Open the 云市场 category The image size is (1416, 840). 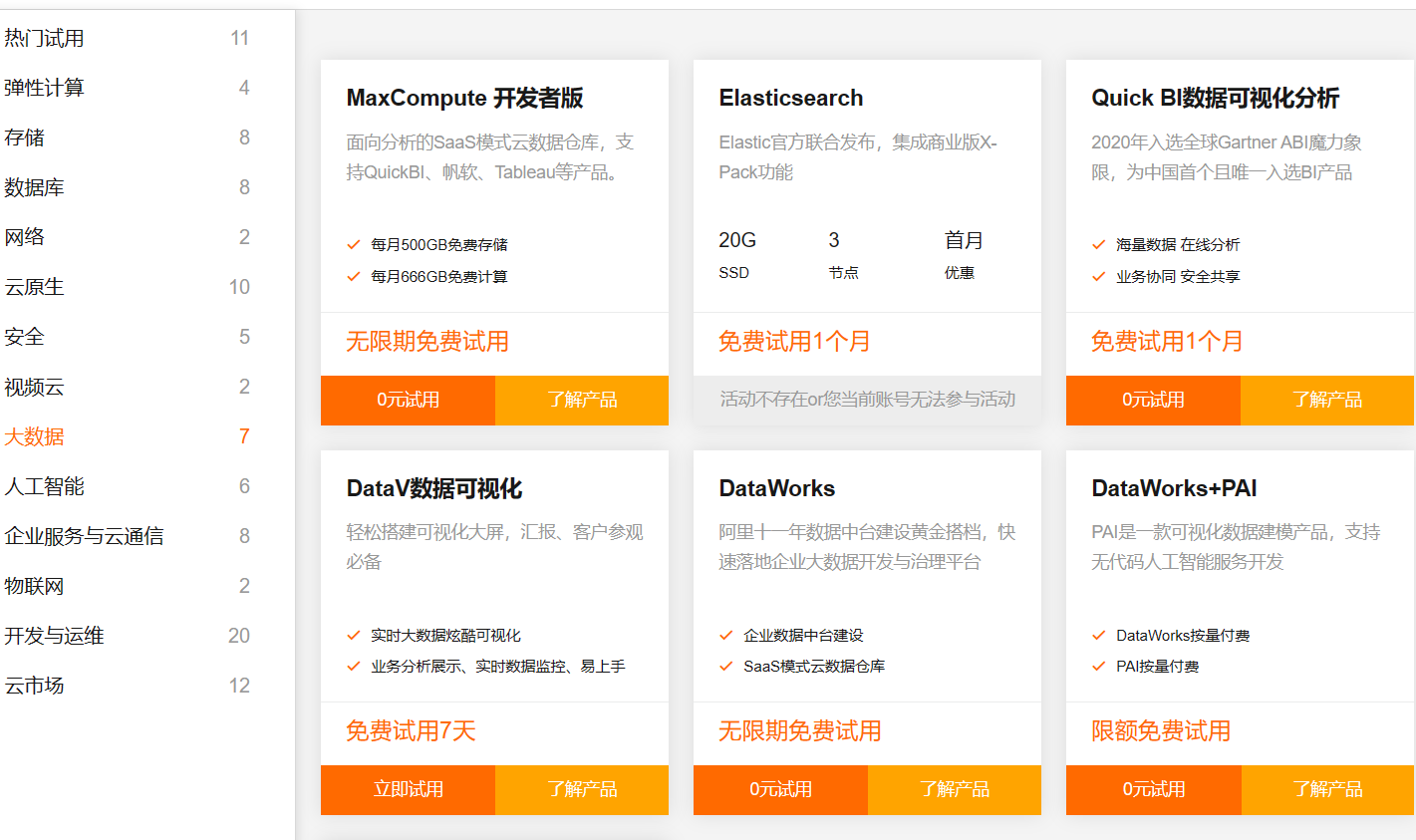coord(34,686)
